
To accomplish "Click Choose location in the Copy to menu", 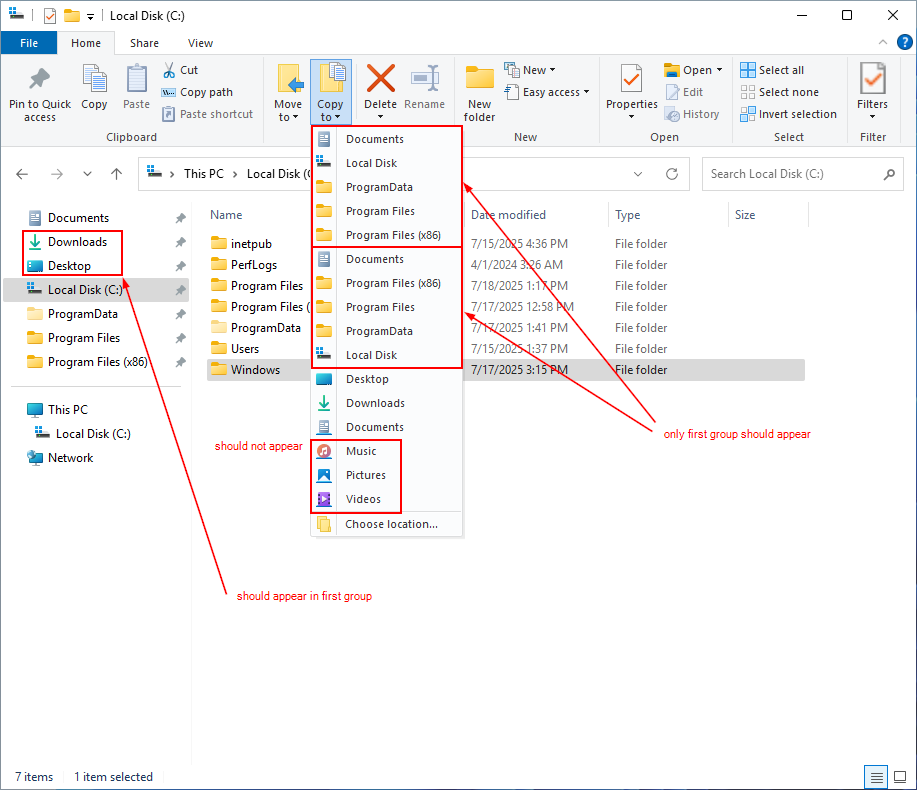I will [390, 524].
